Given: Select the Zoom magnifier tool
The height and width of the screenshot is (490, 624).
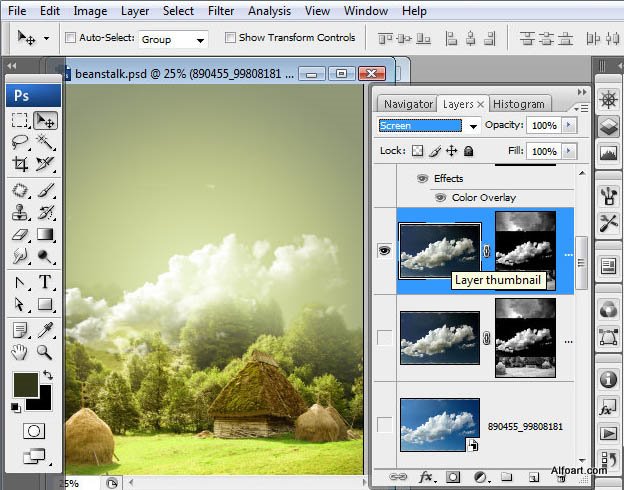Looking at the screenshot, I should pyautogui.click(x=45, y=352).
